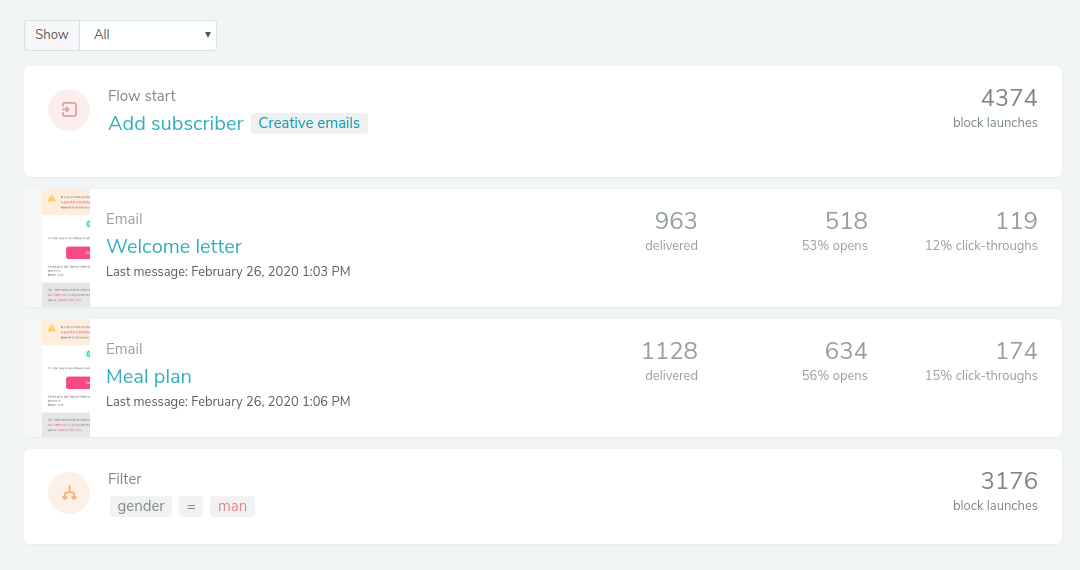Click the equals operator tag in Filter
The image size is (1080, 570).
[x=191, y=506]
